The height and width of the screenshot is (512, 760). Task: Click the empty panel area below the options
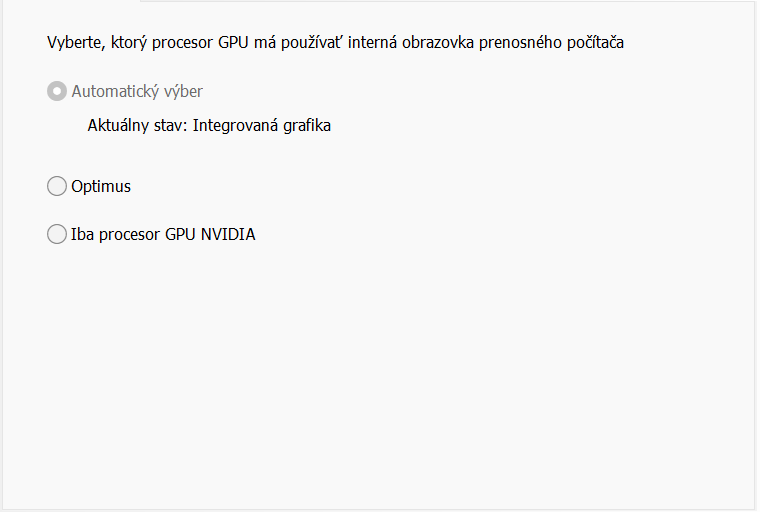(380, 380)
